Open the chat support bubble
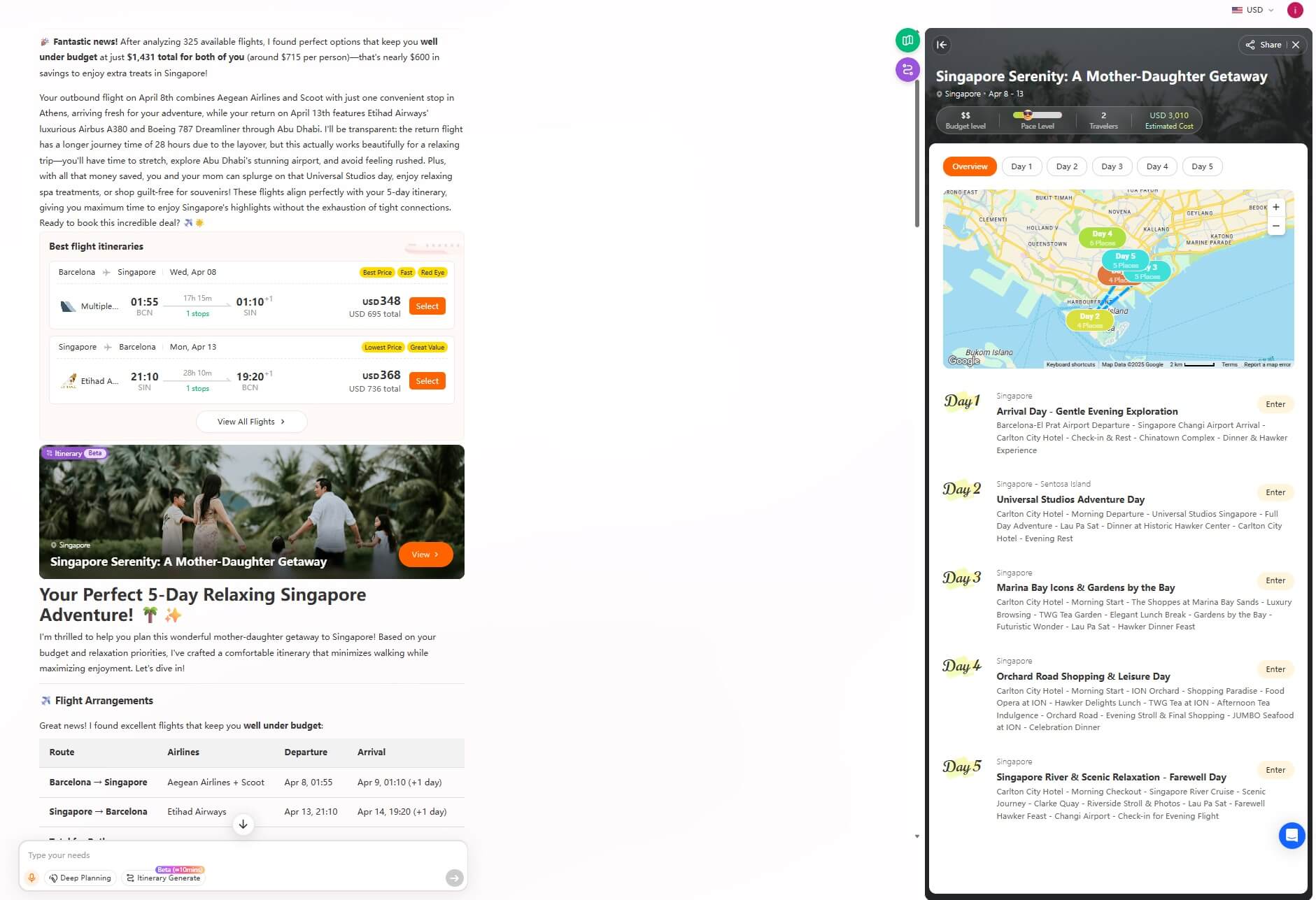Viewport: 1316px width, 900px height. [1292, 835]
